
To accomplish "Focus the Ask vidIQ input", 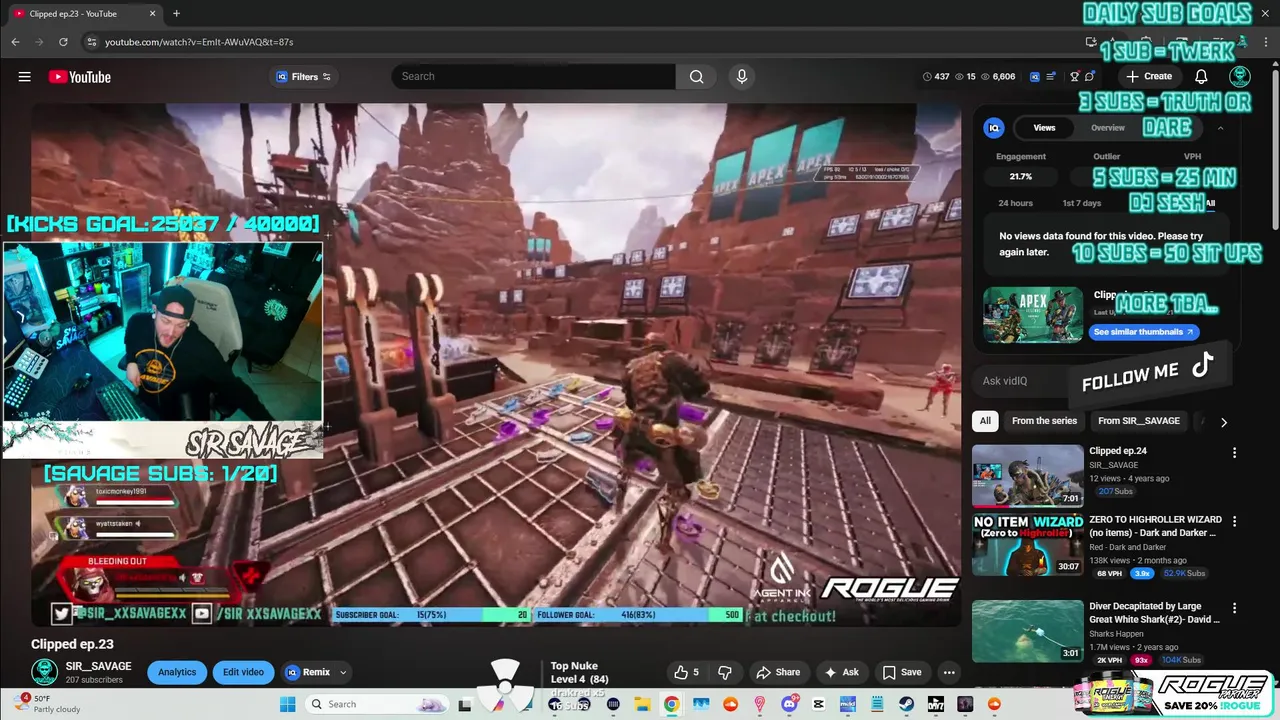I will pyautogui.click(x=1020, y=381).
